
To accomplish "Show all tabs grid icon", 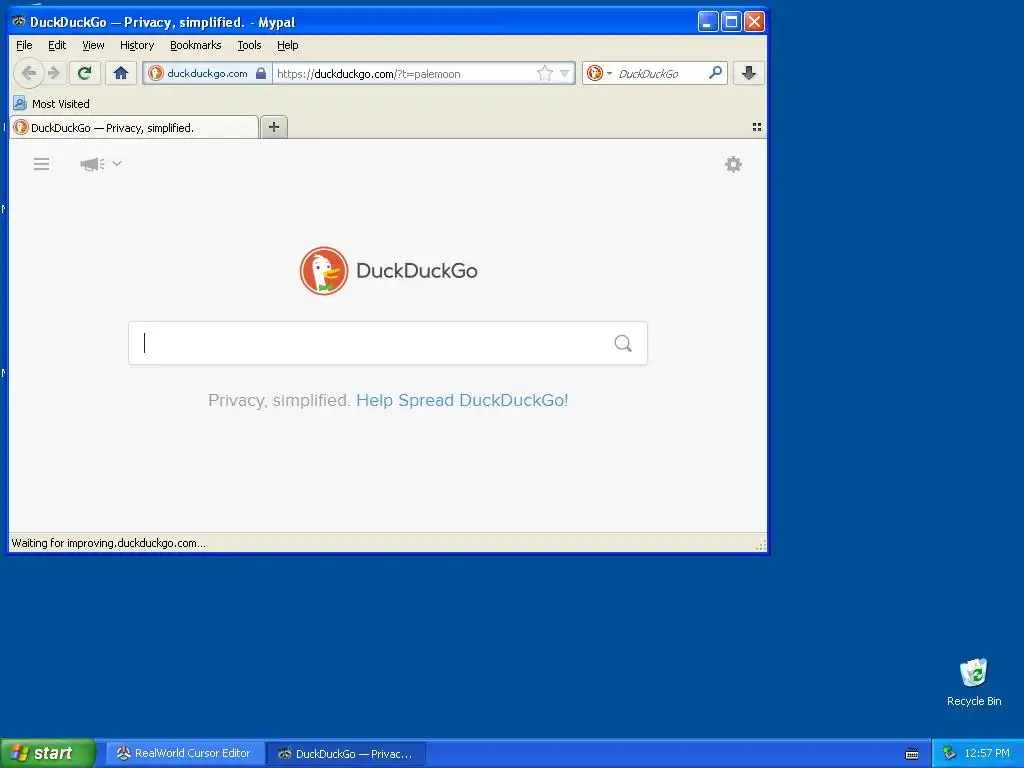I will pos(757,127).
